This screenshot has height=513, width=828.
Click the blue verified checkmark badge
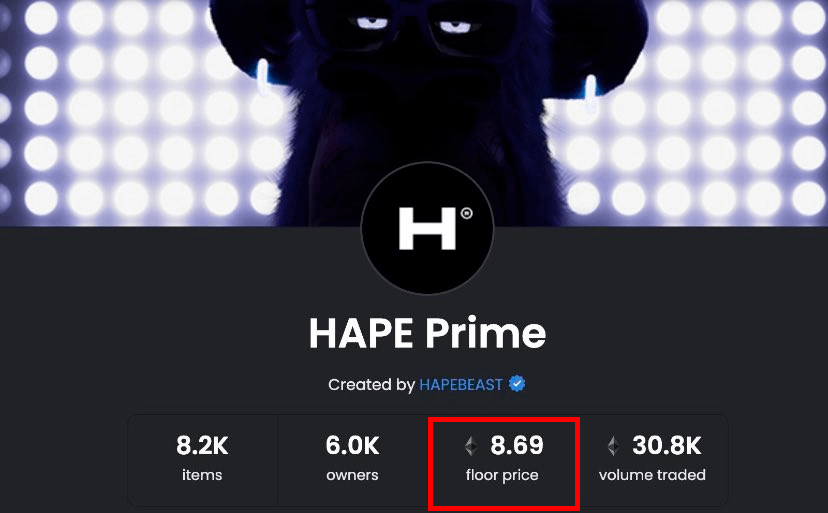(517, 384)
